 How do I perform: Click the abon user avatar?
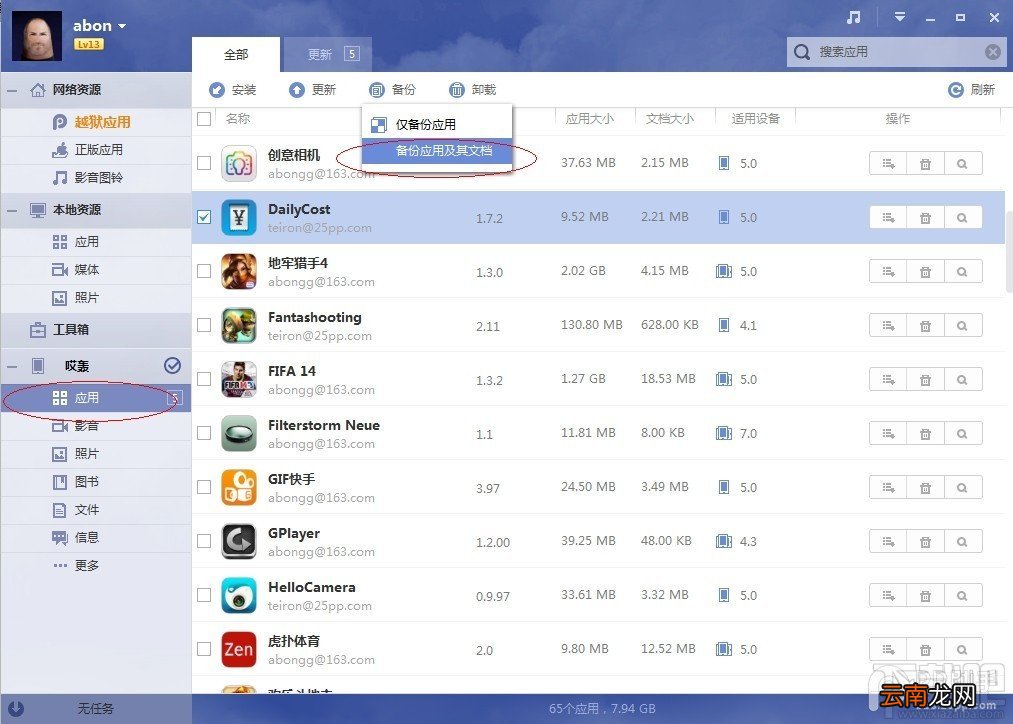click(x=37, y=36)
